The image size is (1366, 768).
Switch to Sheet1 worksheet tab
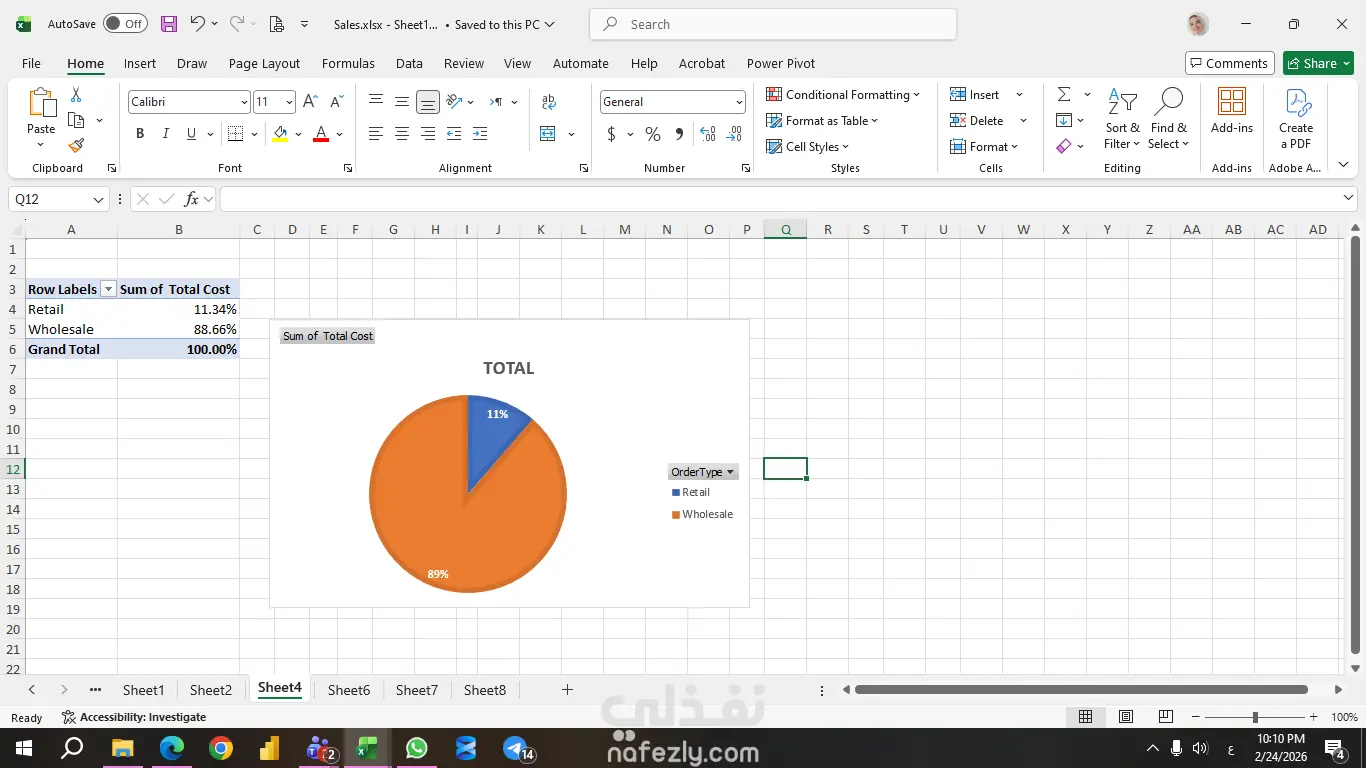(x=143, y=690)
